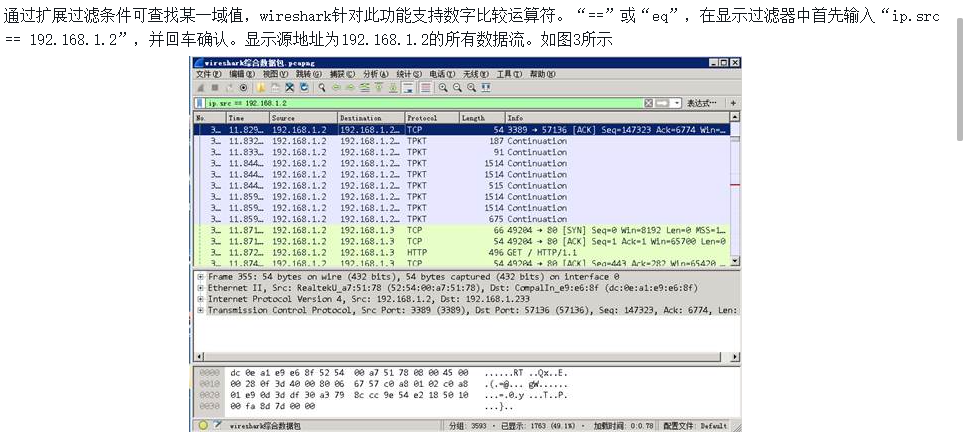Open the 无线 menu
This screenshot has width=963, height=438.
coord(475,74)
